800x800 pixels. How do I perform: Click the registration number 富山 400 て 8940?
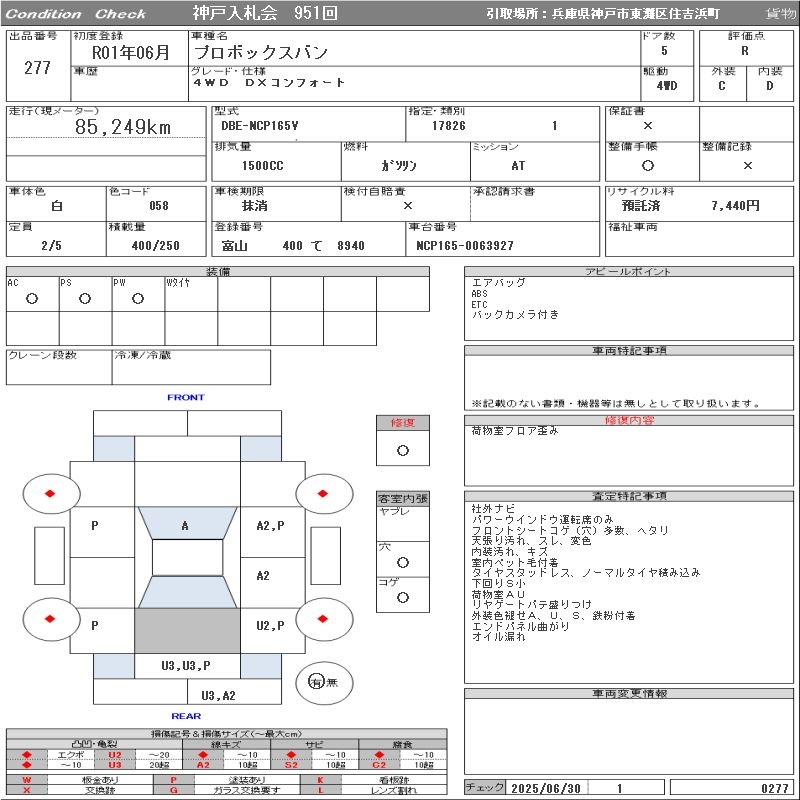click(x=293, y=246)
